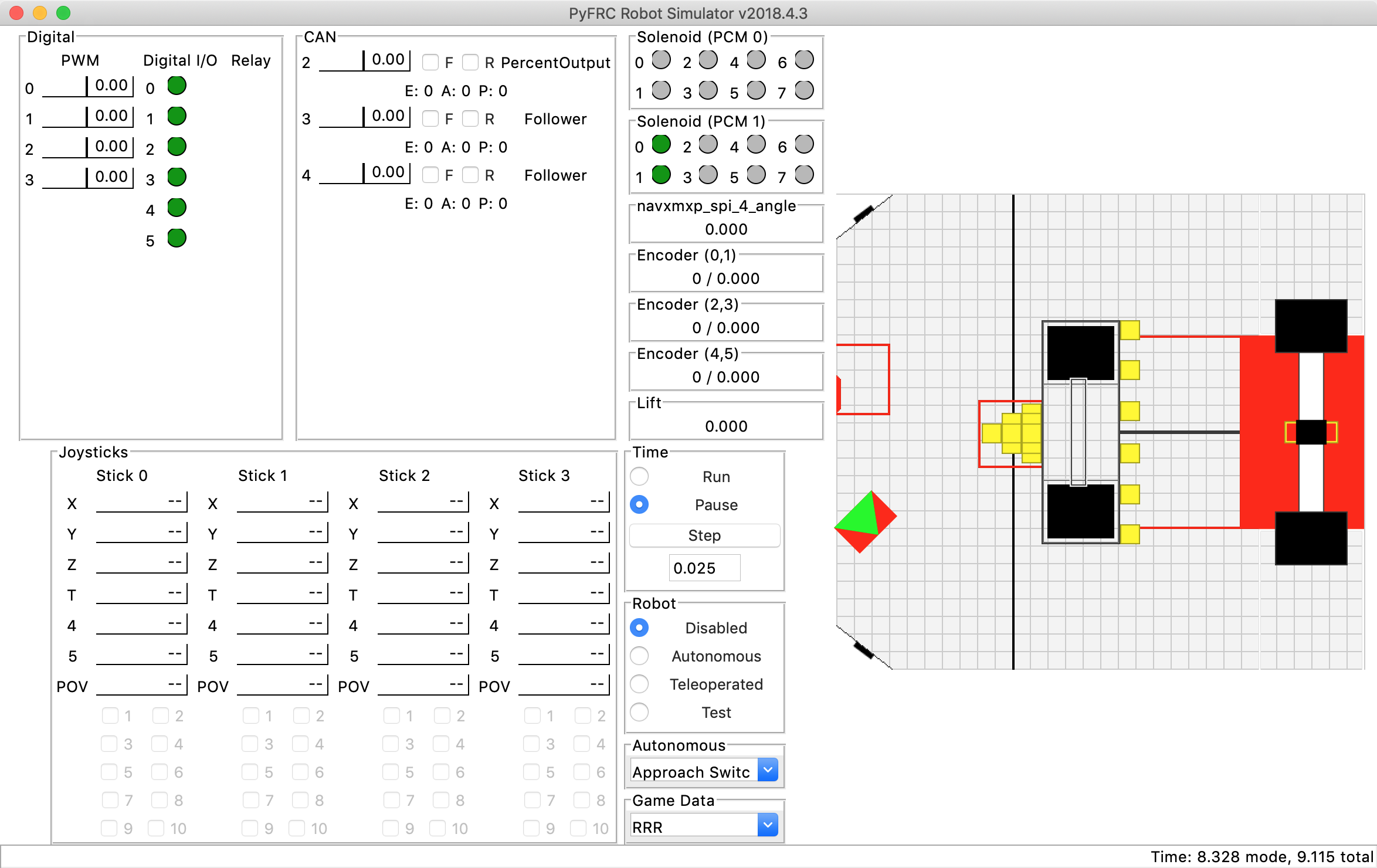Screen dimensions: 1377x868
Task: Check forward limit F for CAN 3
Action: (430, 118)
